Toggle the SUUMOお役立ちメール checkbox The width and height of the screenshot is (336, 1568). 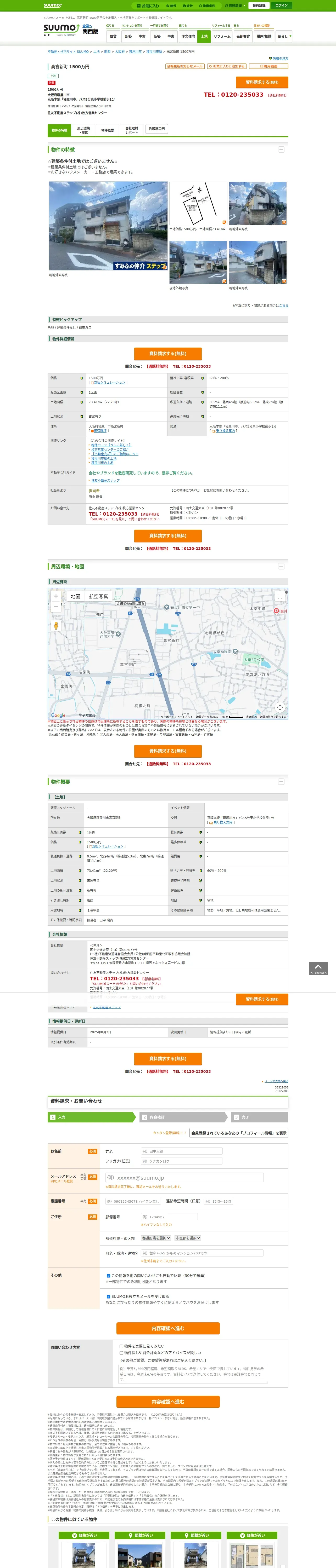109,1296
